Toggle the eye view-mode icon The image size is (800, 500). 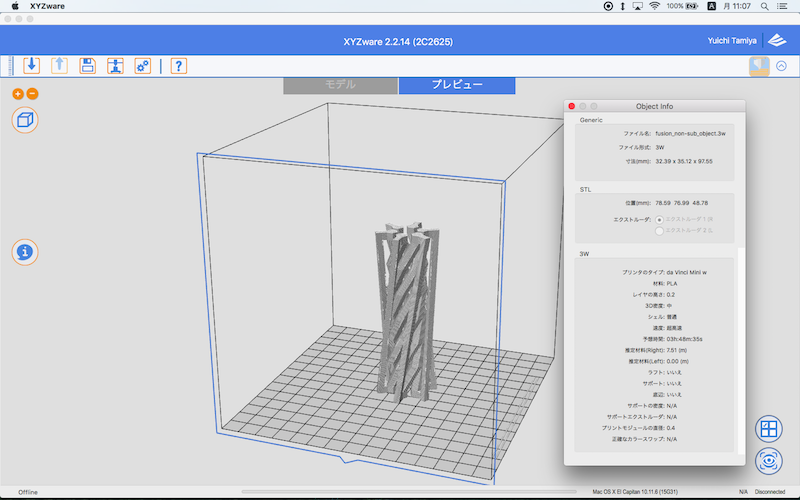coord(768,461)
